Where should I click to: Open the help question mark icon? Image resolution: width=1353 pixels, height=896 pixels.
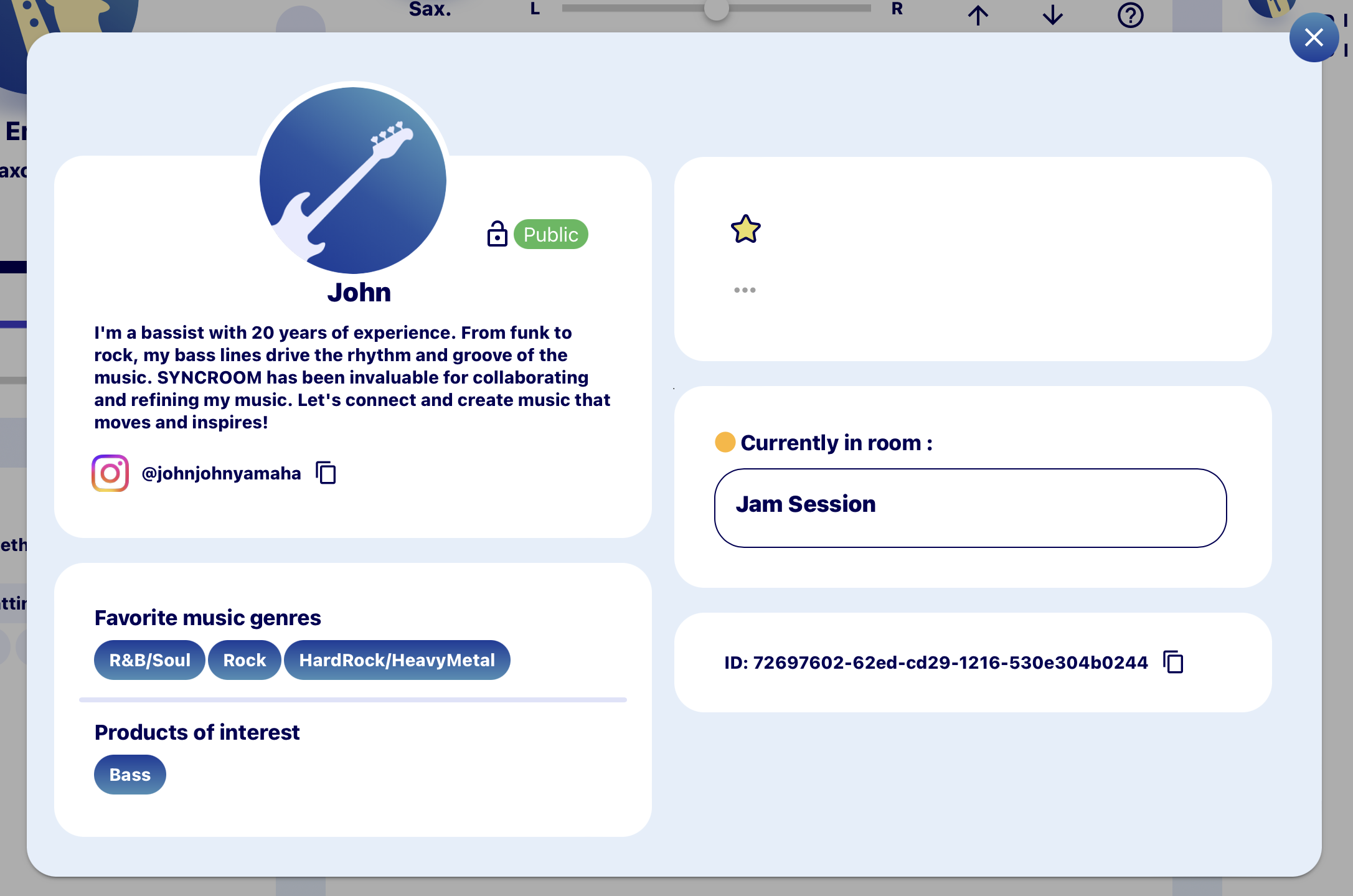(1130, 15)
